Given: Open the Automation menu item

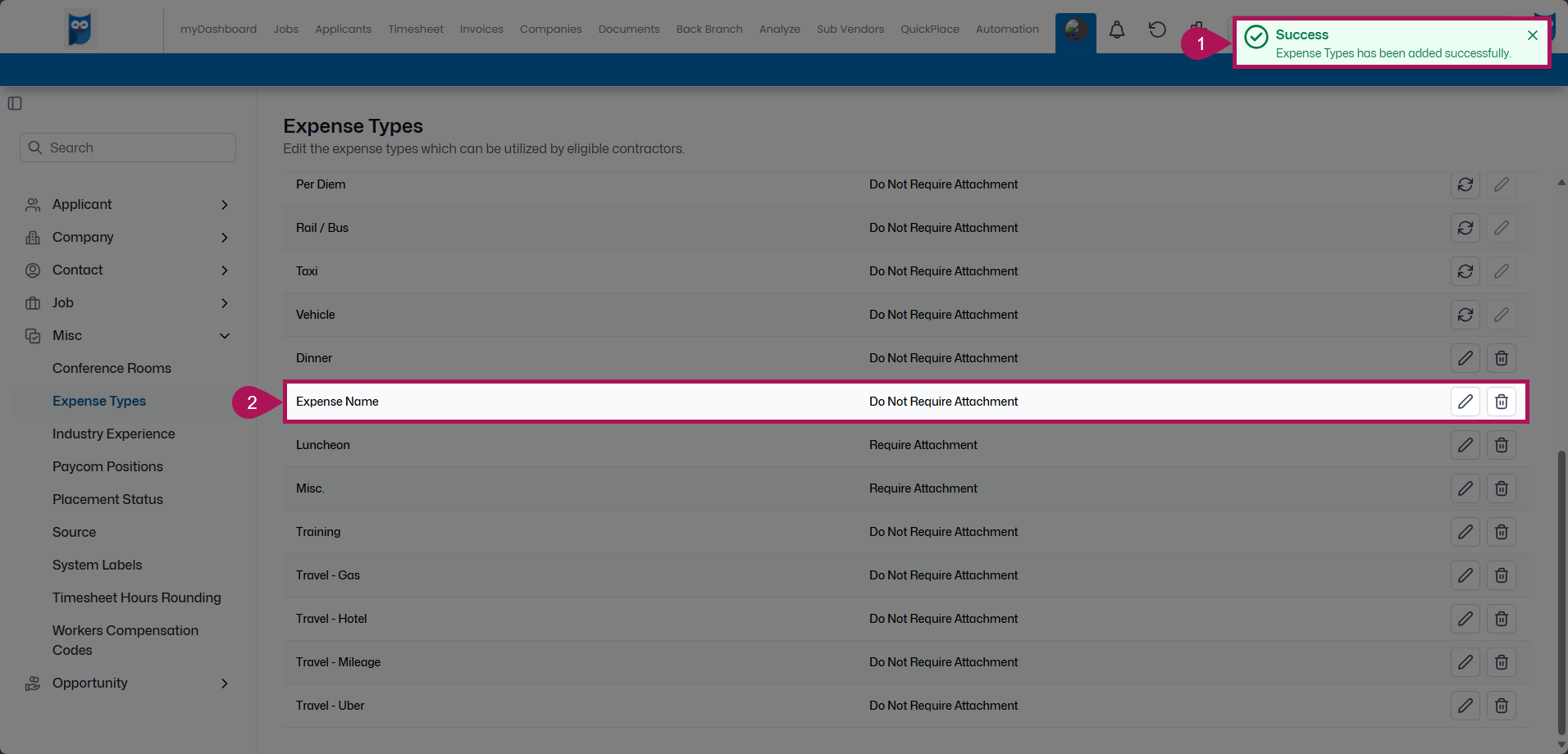Looking at the screenshot, I should [x=1007, y=29].
